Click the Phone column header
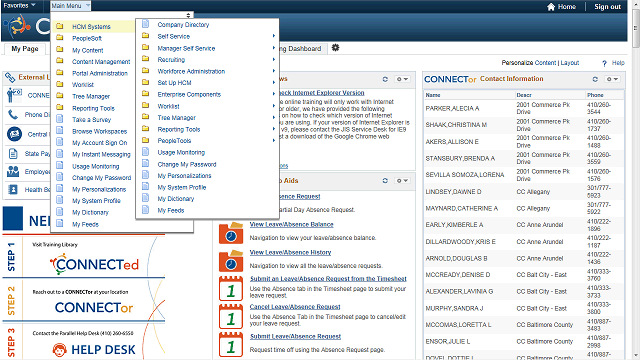This screenshot has height=360, width=640. tap(595, 95)
